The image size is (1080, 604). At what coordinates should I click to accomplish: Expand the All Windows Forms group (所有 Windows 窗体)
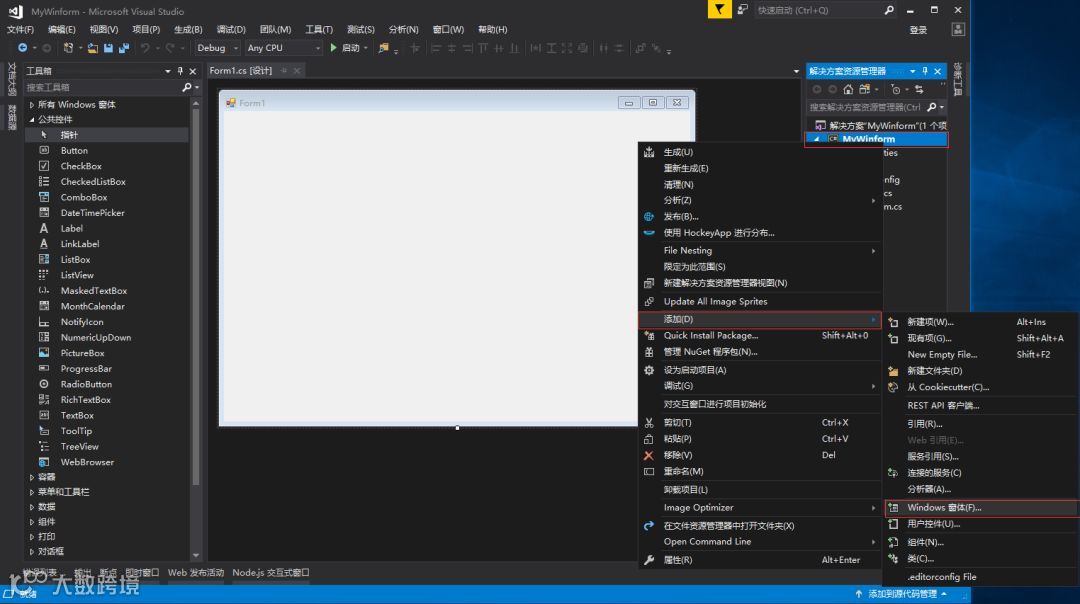(32, 105)
